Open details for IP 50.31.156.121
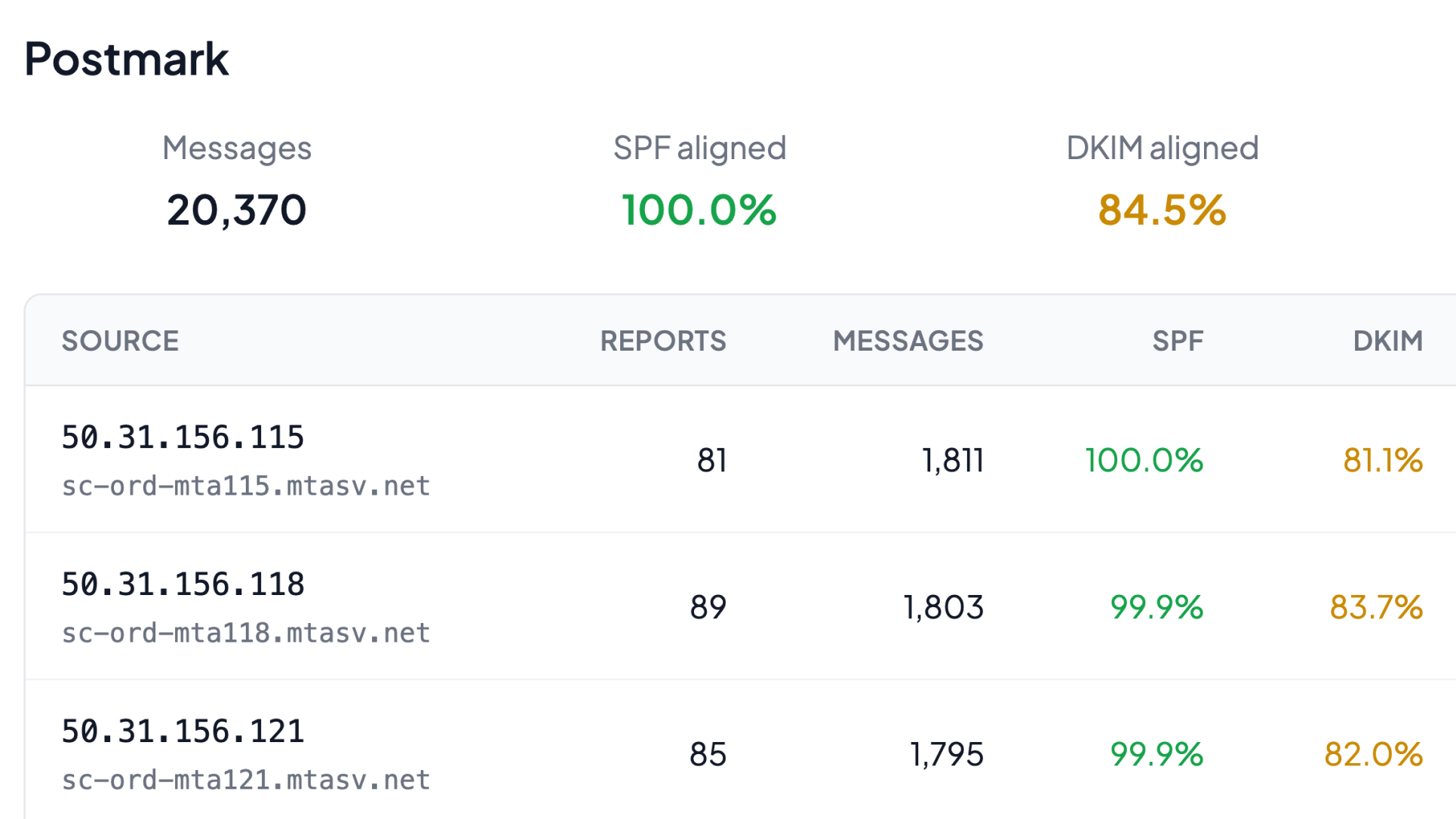 (x=183, y=729)
